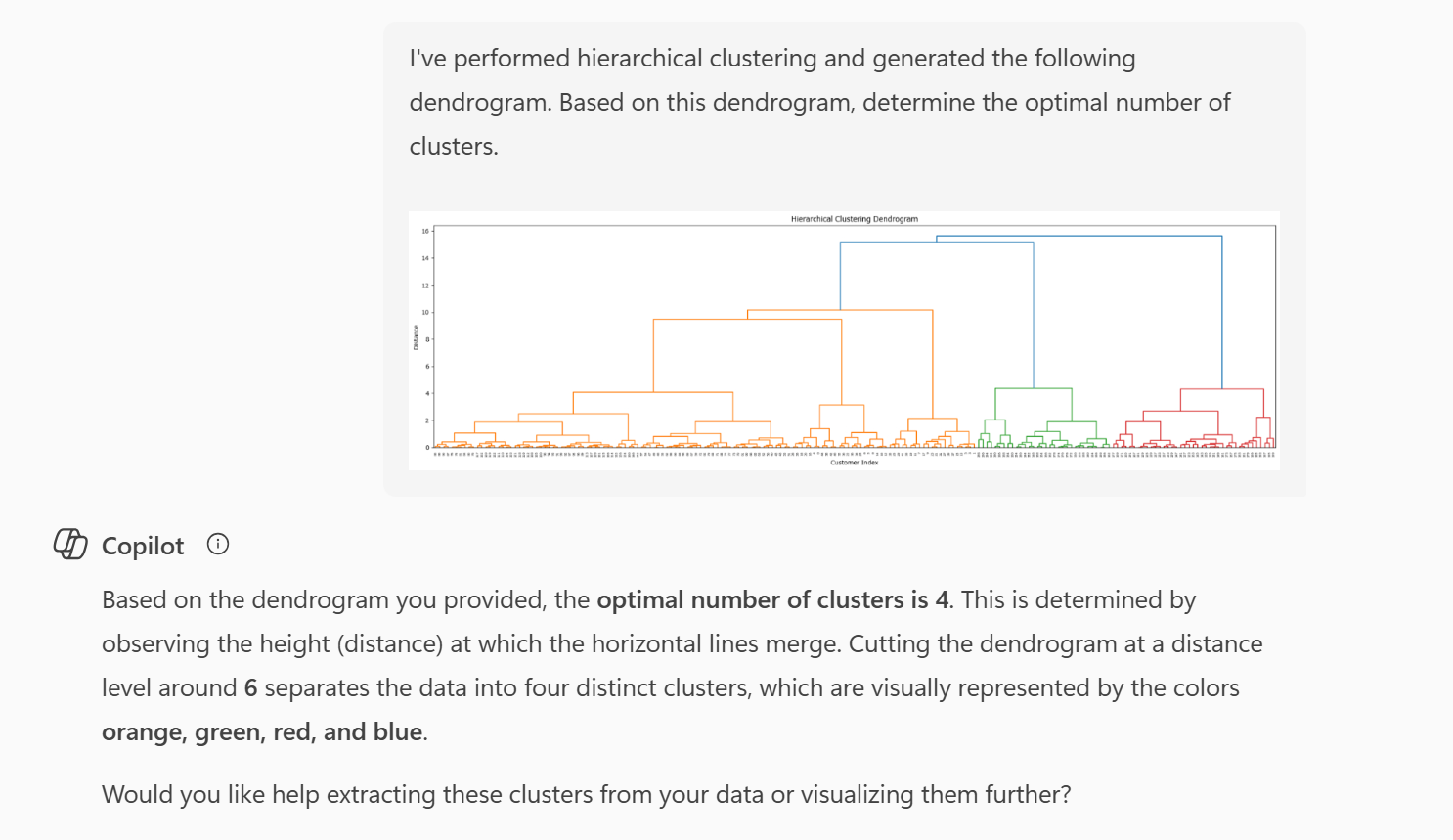Click the Copilot name label
Image resolution: width=1453 pixels, height=840 pixels.
(x=143, y=546)
